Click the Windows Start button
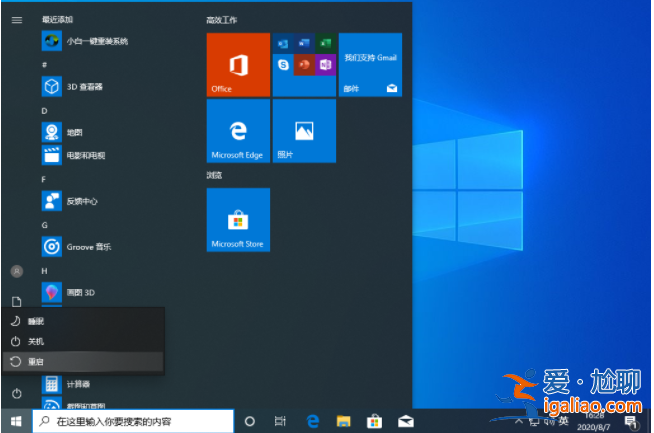654x433 pixels. (16, 421)
